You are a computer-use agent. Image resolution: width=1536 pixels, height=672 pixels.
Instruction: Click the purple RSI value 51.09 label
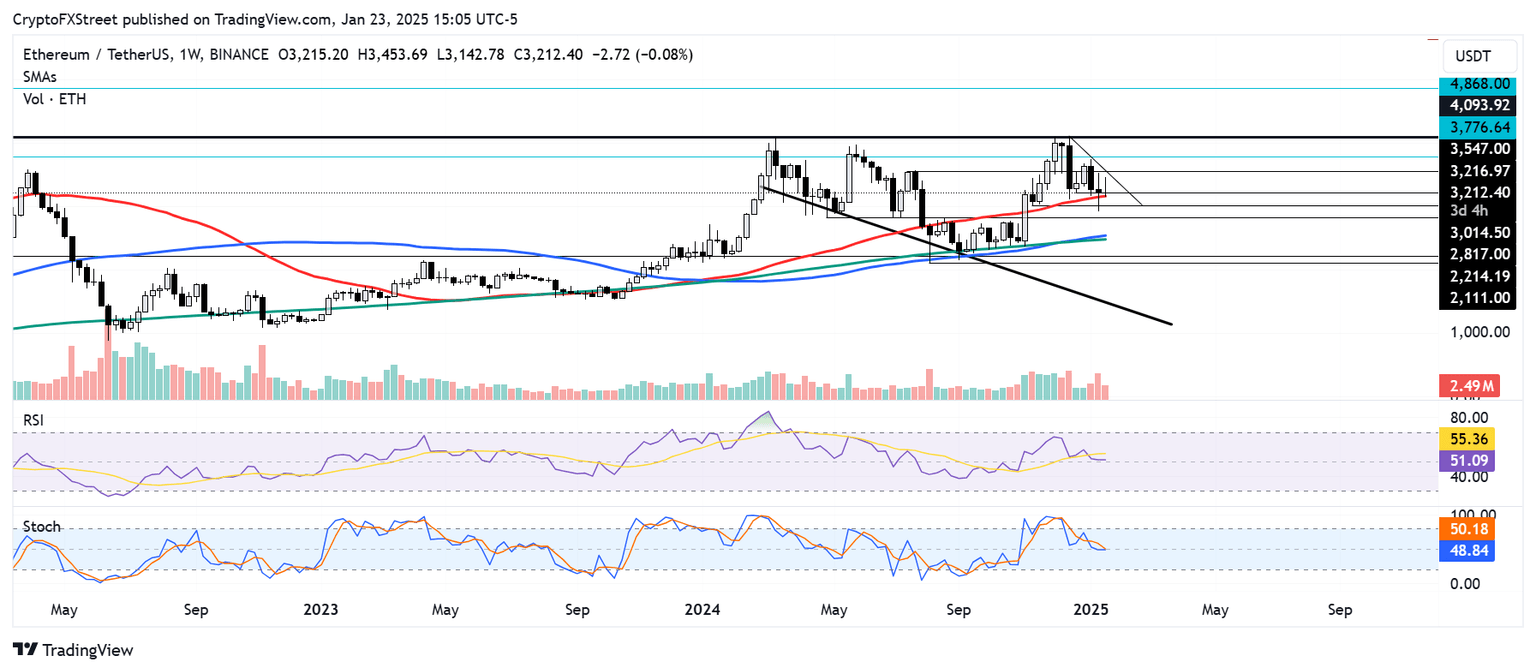coord(1466,458)
